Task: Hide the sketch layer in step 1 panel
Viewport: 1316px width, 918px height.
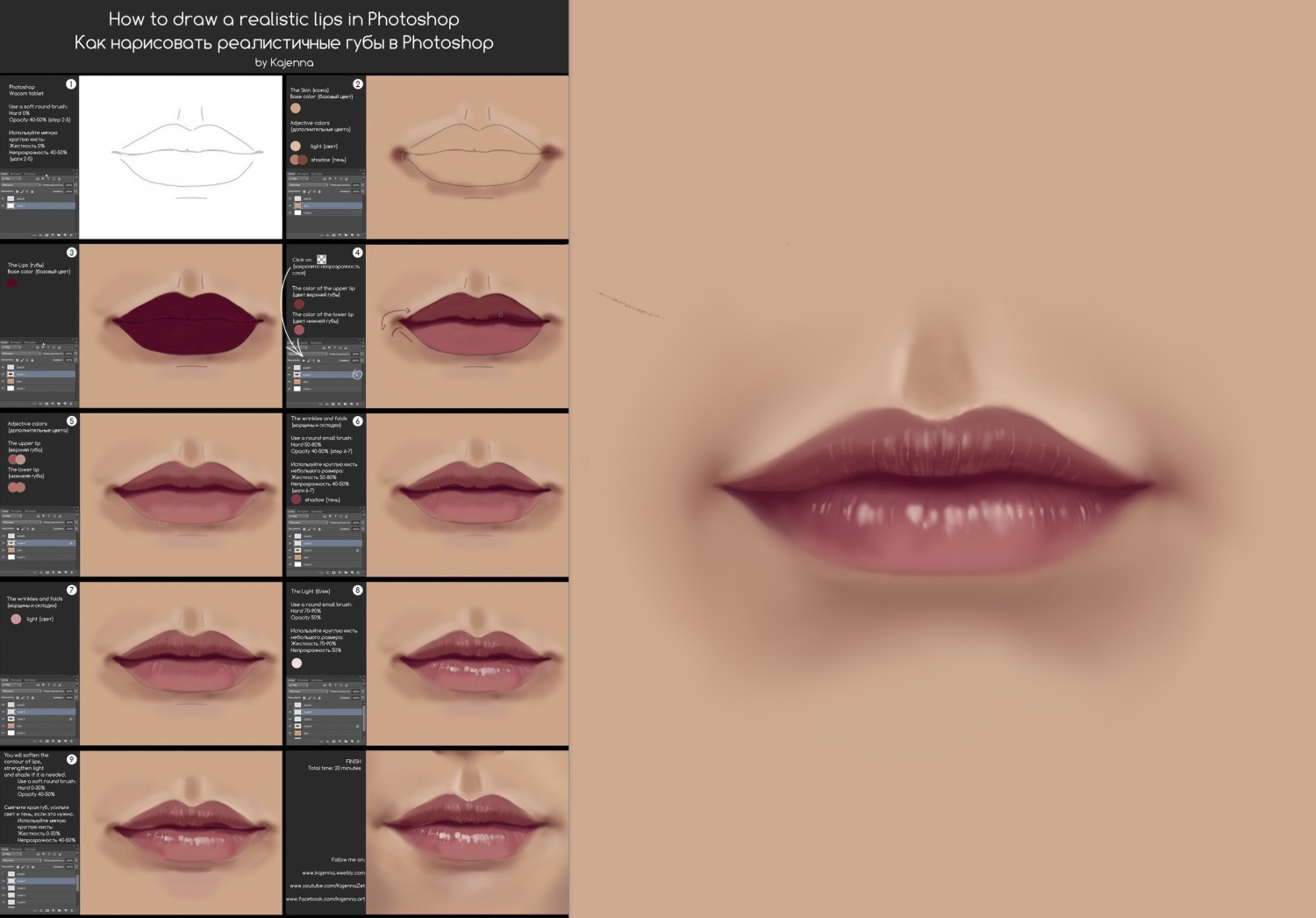Action: coord(3,198)
